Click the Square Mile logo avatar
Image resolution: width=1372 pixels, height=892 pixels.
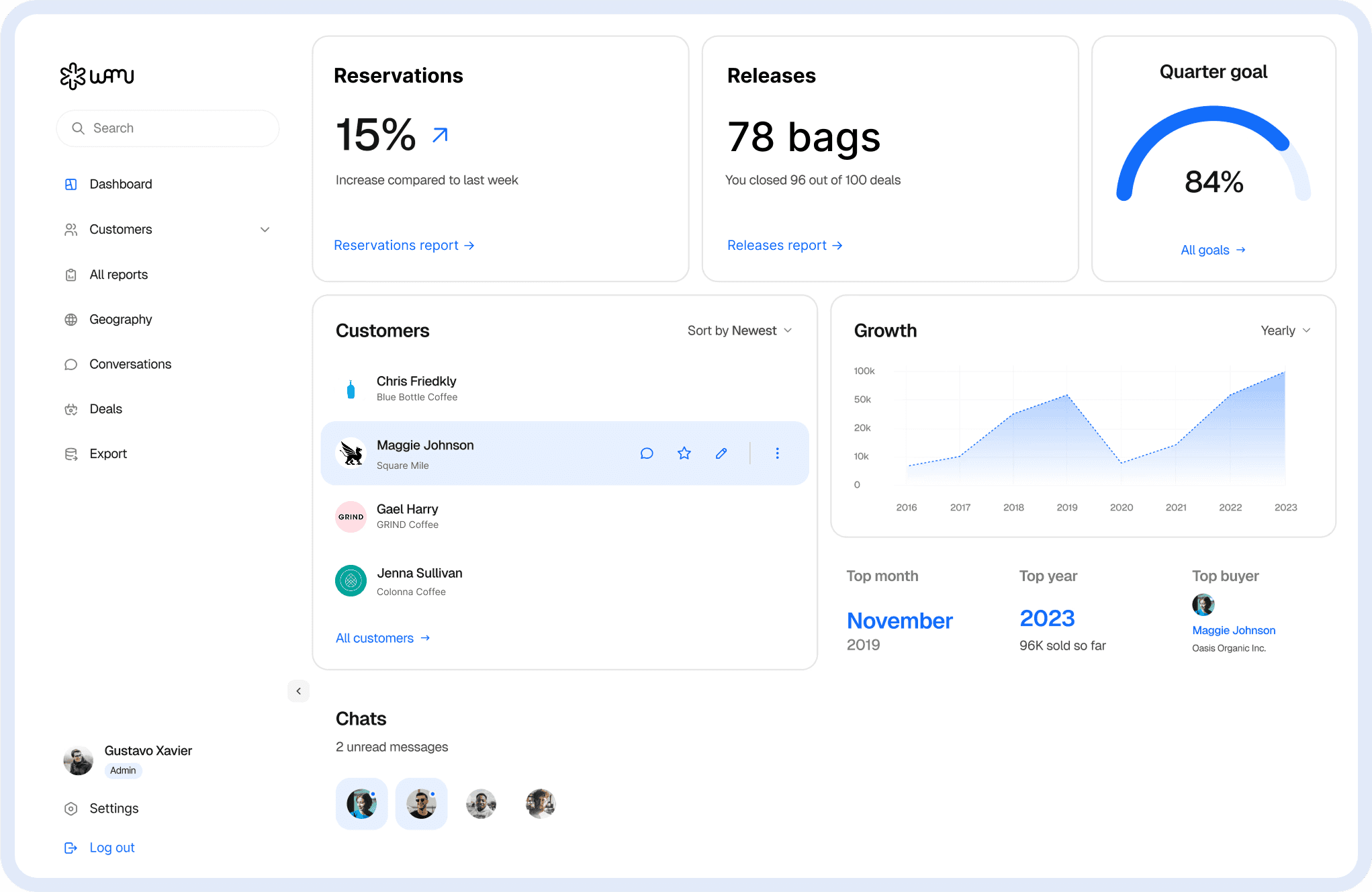coord(351,453)
